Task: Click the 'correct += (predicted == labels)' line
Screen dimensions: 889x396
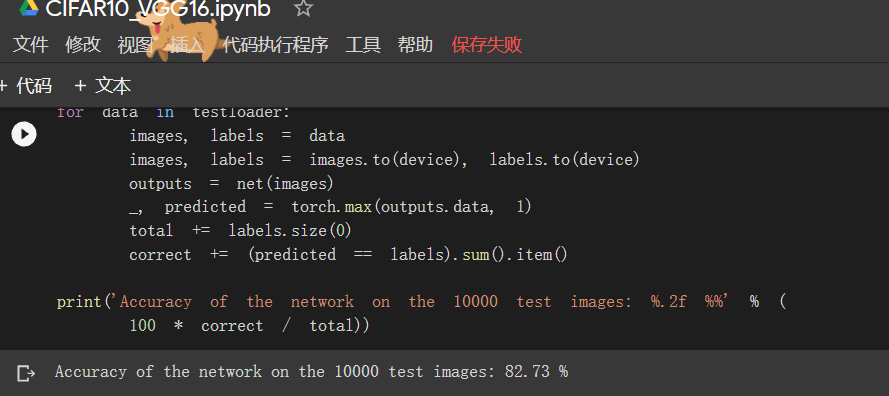Action: [348, 255]
